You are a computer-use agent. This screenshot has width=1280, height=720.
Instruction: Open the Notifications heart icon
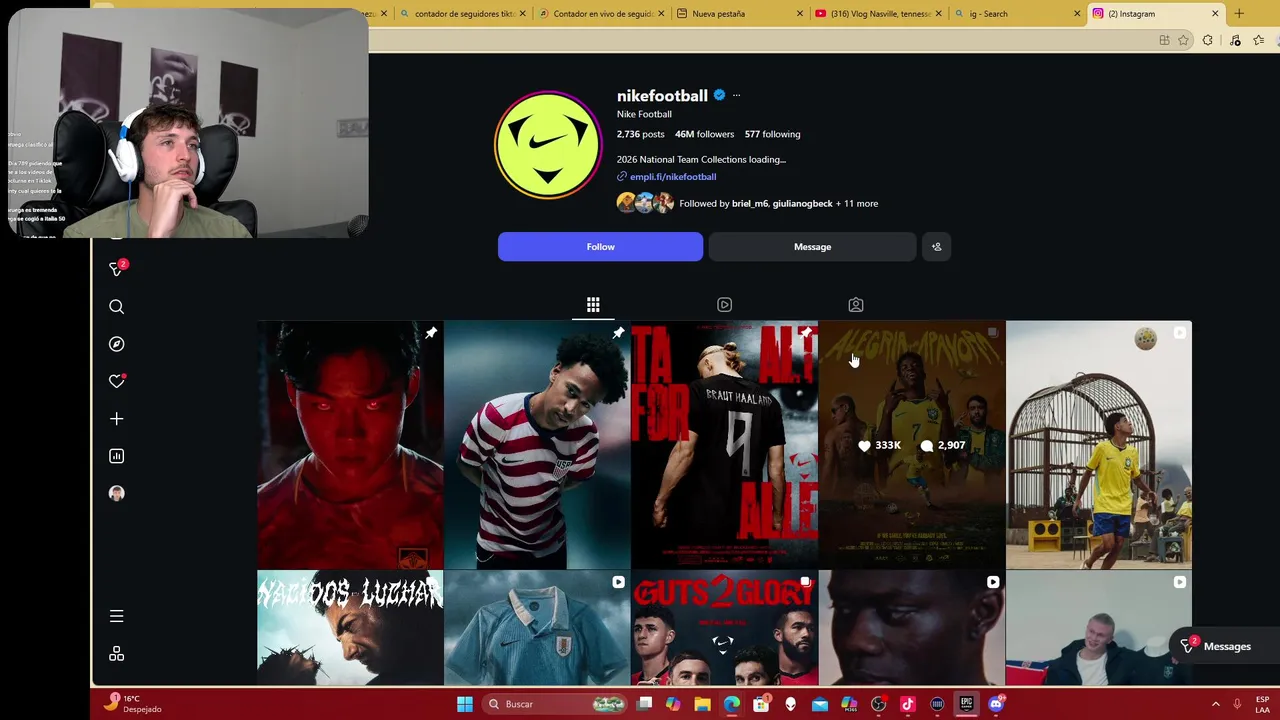coord(116,381)
